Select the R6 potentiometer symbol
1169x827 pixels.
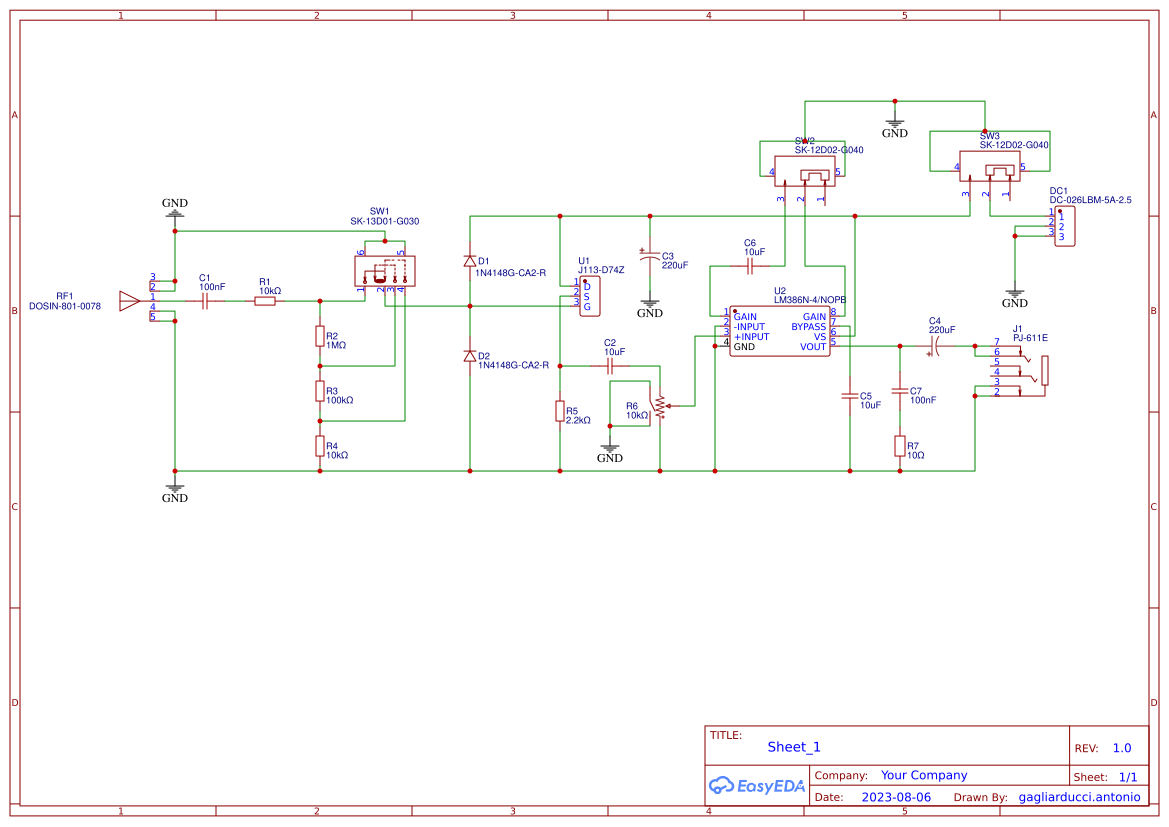660,406
